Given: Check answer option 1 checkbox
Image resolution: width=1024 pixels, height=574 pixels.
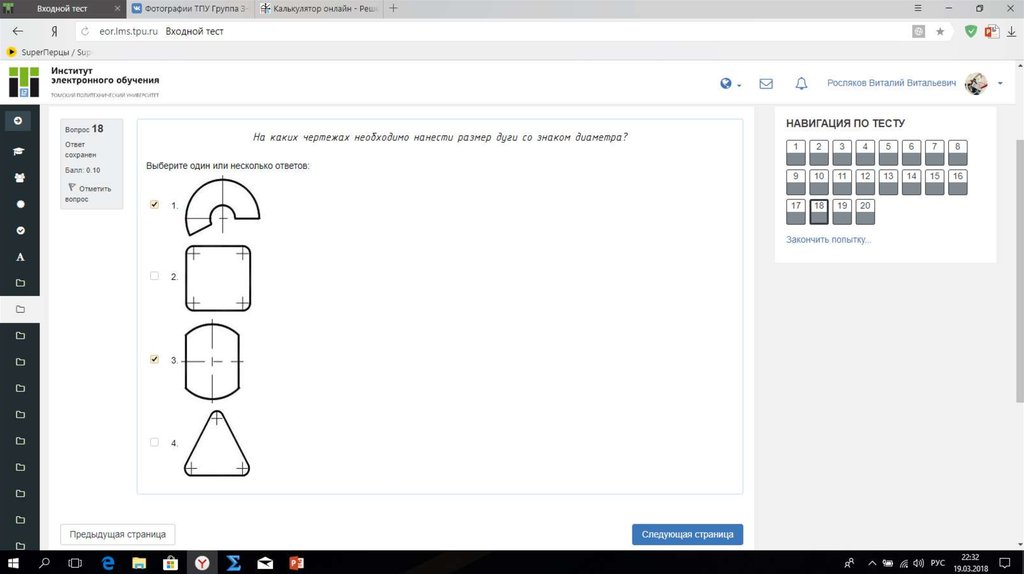Looking at the screenshot, I should (x=154, y=204).
